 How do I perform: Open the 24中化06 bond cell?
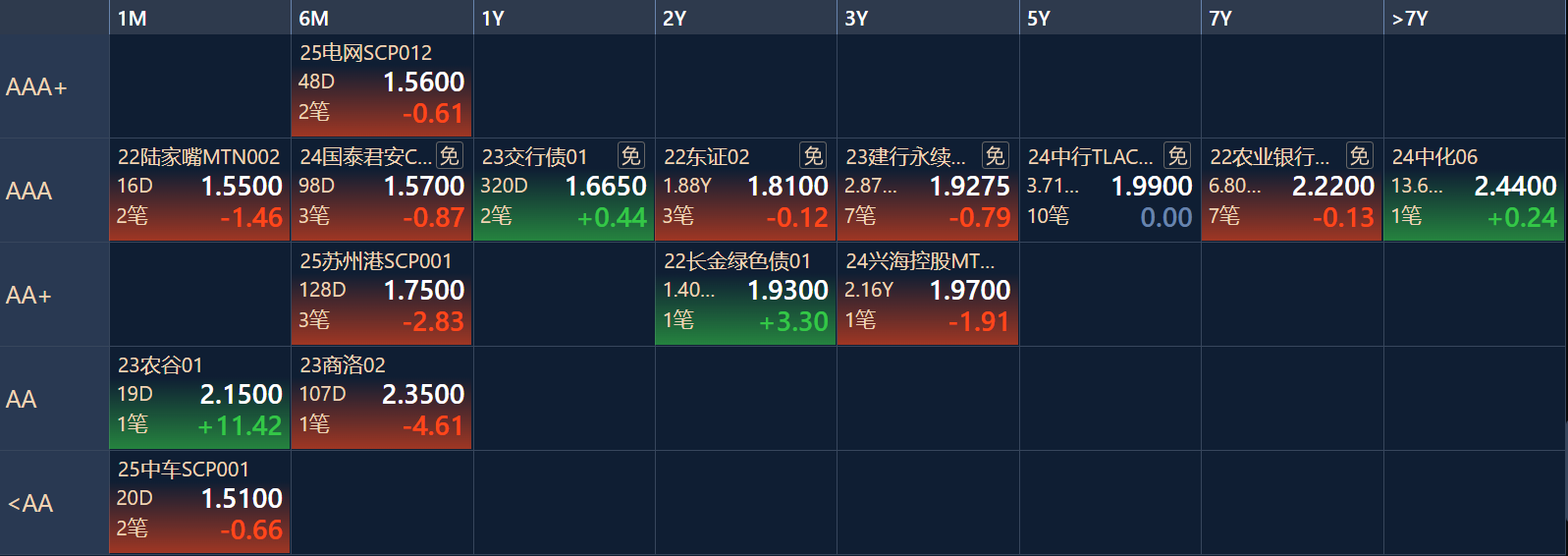[1475, 191]
